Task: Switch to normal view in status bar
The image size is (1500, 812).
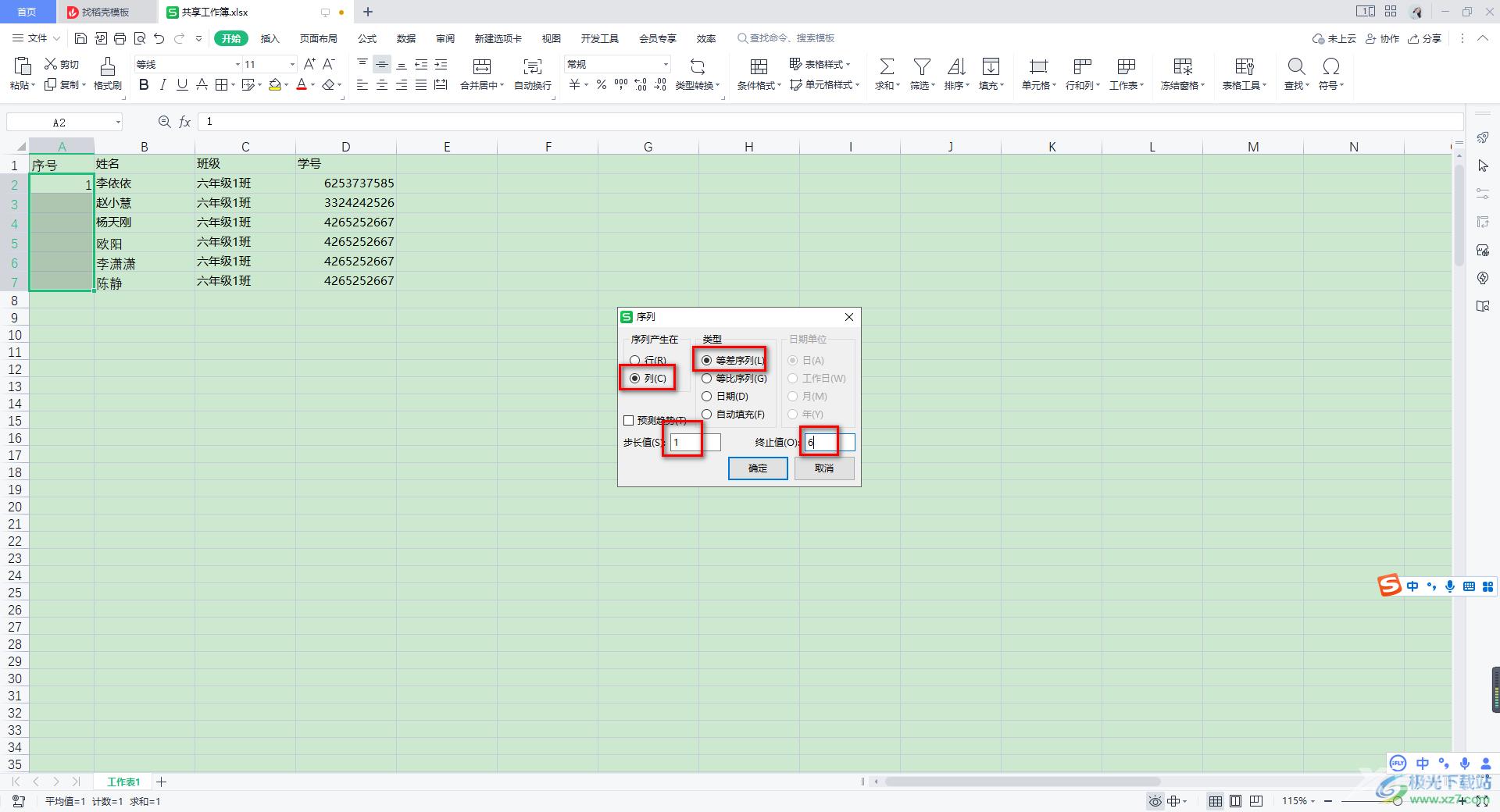Action: pyautogui.click(x=1216, y=801)
